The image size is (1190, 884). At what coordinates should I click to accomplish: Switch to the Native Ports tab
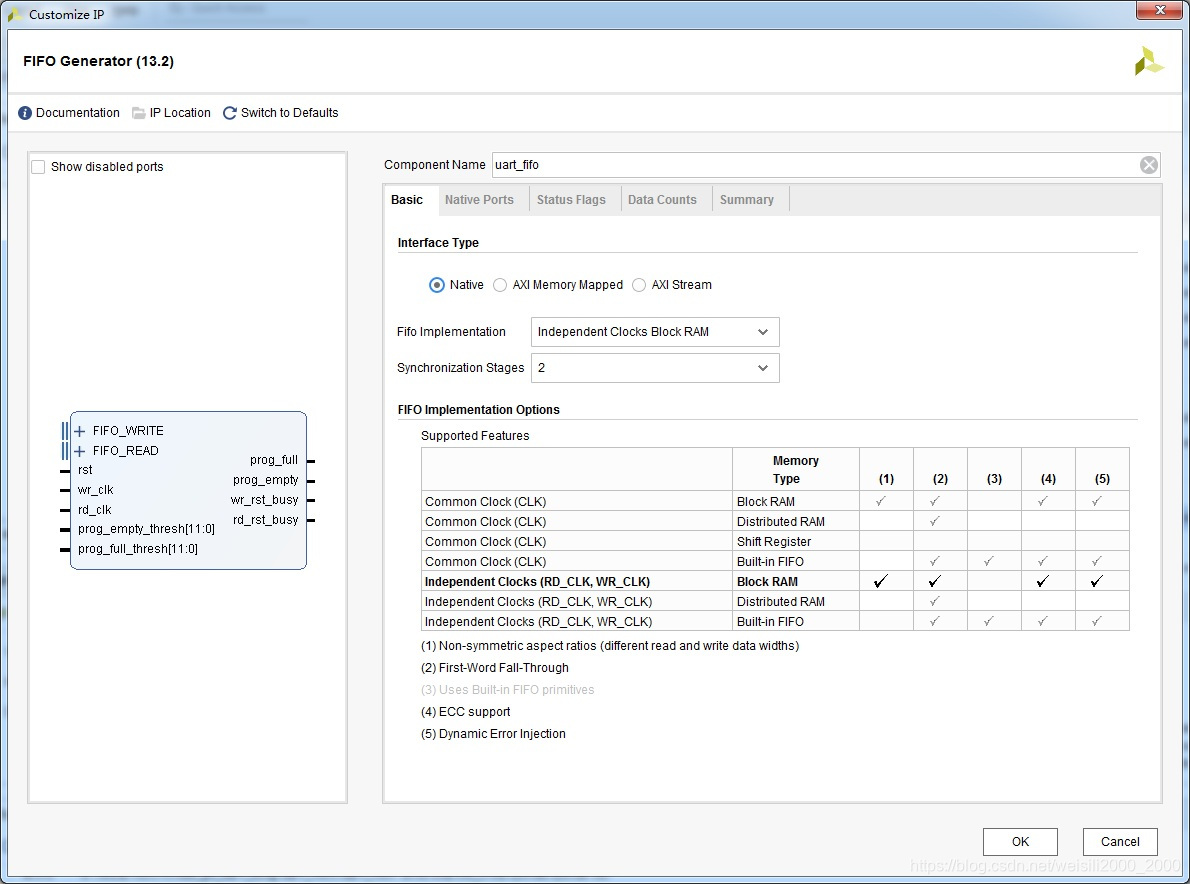479,200
